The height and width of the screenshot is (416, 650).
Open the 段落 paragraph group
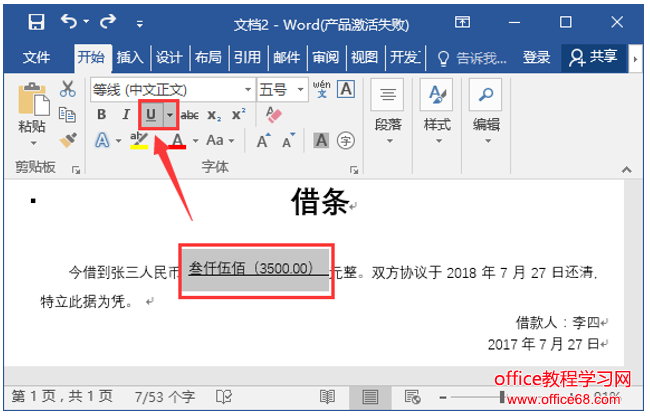388,113
